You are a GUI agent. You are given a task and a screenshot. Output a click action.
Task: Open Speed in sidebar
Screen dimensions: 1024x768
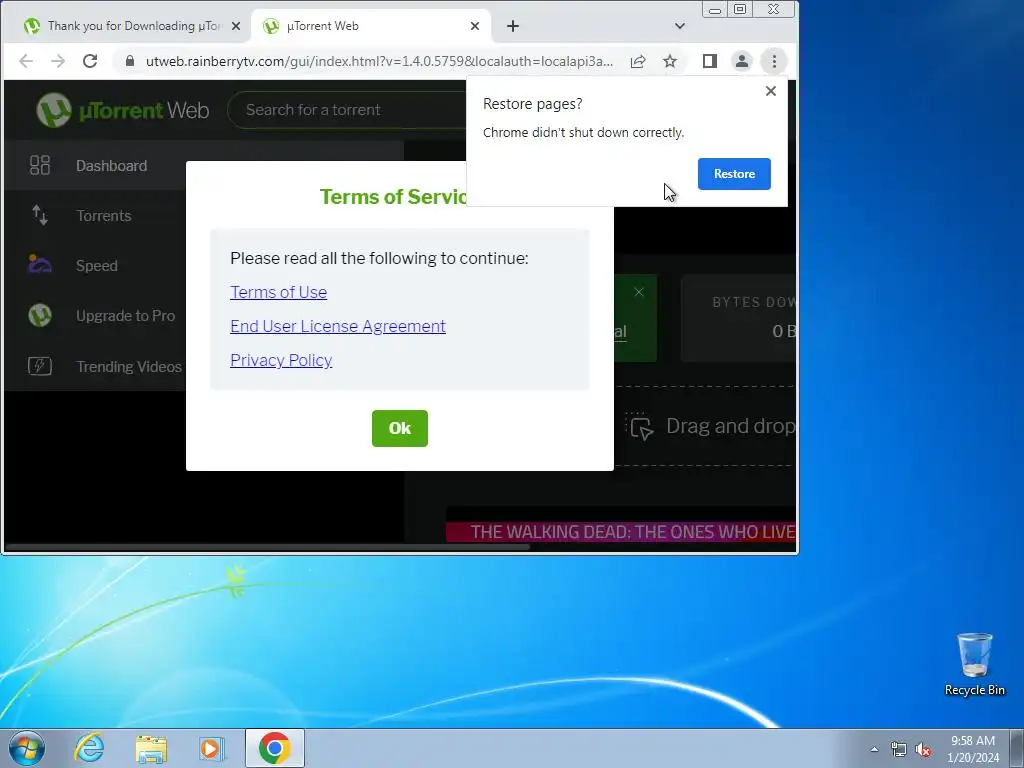tap(95, 266)
